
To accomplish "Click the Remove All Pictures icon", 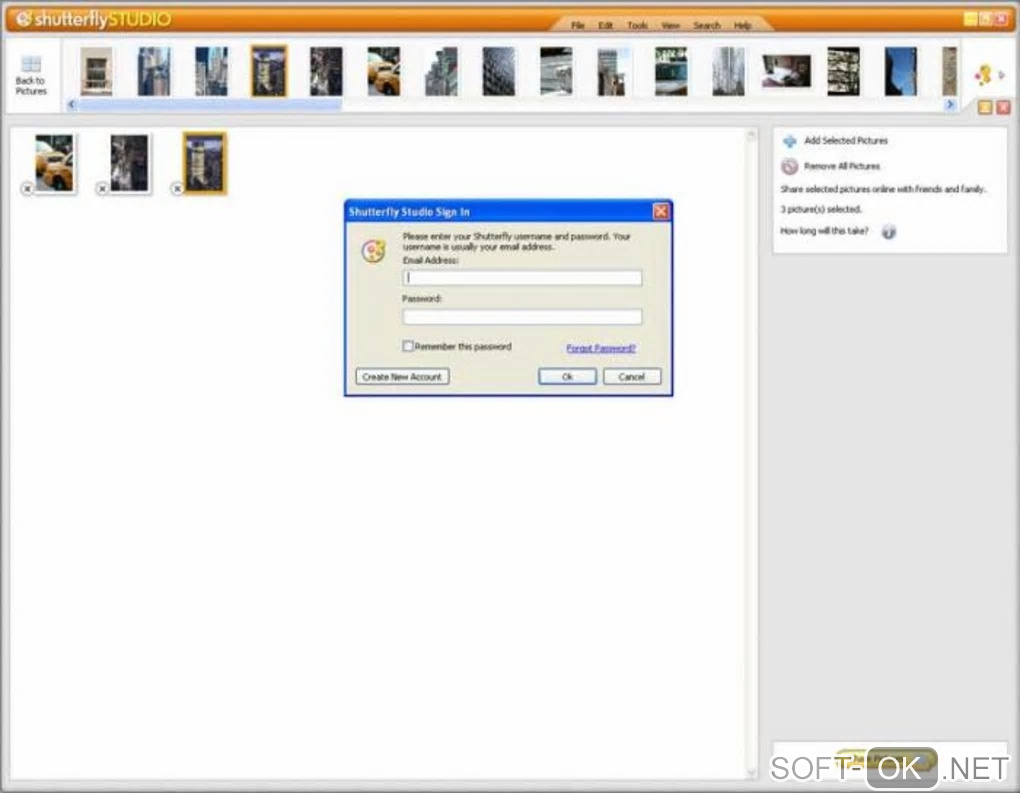I will point(789,167).
